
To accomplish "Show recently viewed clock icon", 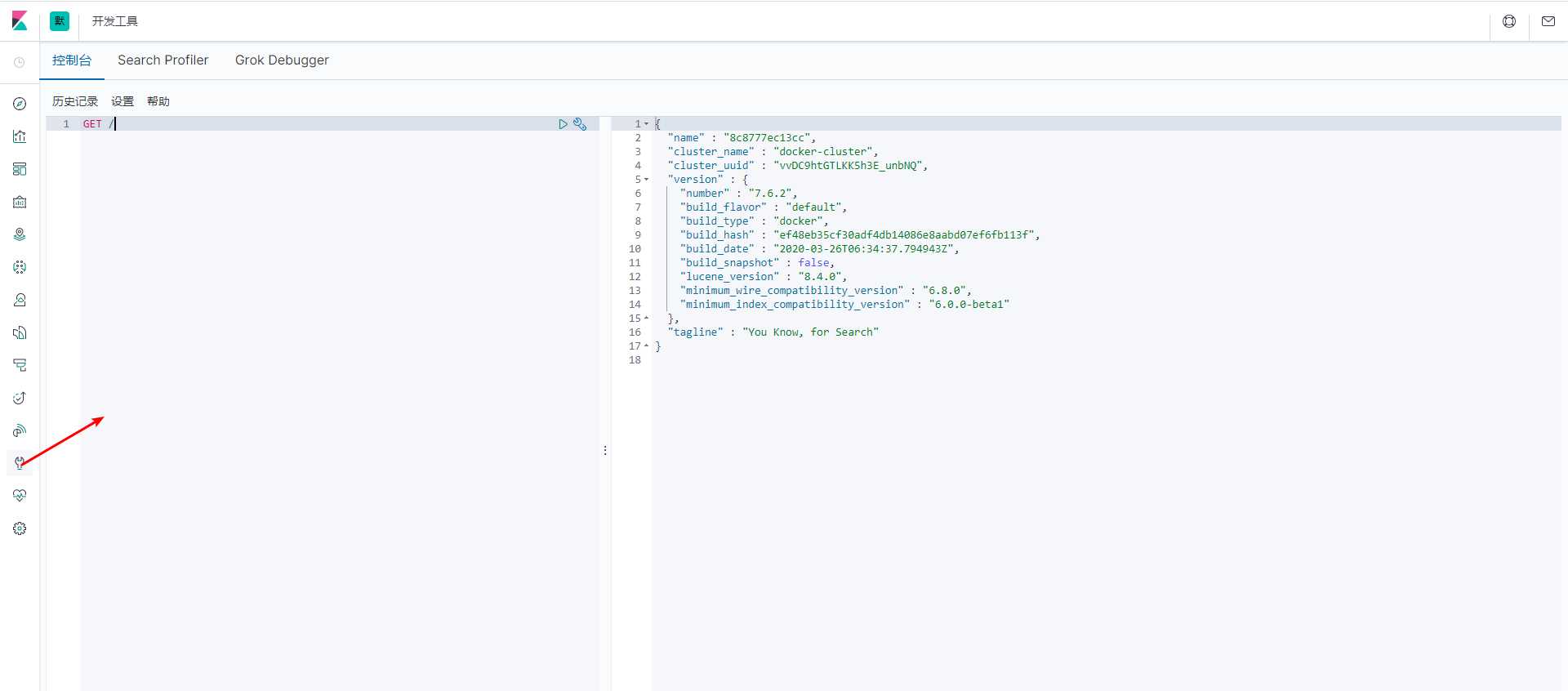I will [20, 62].
